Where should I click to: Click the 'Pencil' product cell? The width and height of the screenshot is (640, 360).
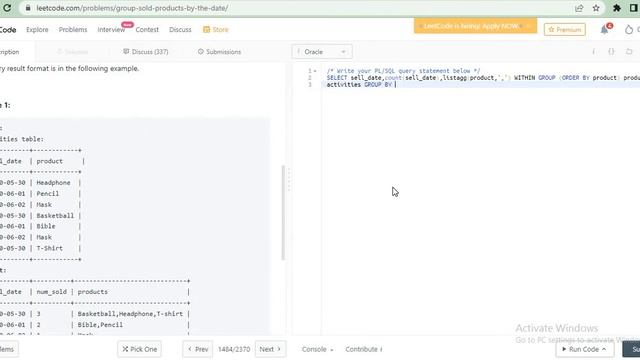pyautogui.click(x=48, y=193)
